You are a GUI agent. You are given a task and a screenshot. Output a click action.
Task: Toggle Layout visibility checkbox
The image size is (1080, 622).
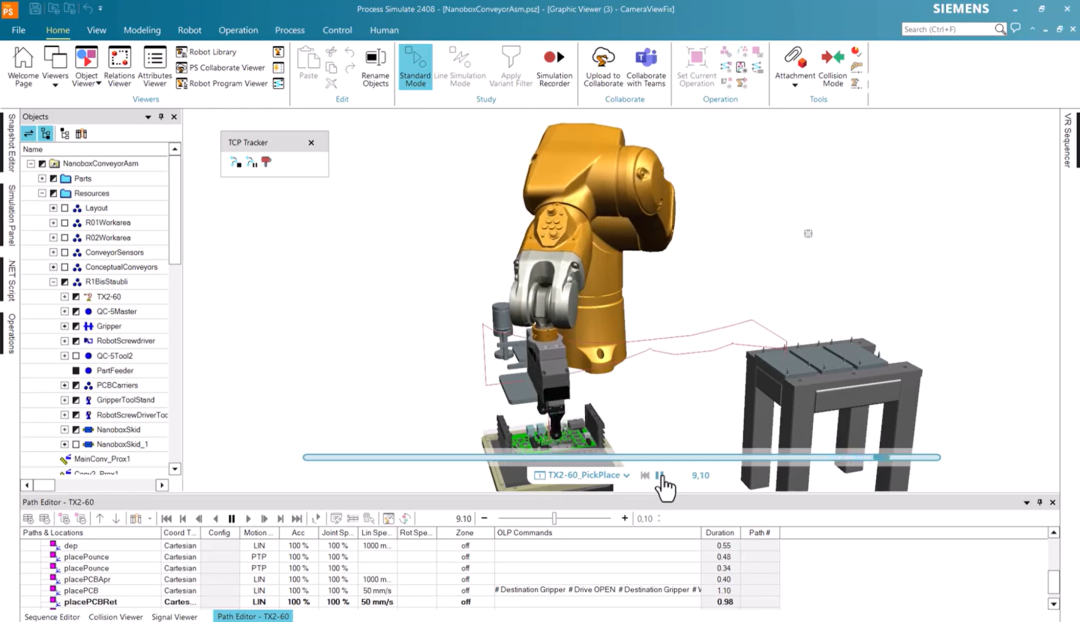coord(65,208)
